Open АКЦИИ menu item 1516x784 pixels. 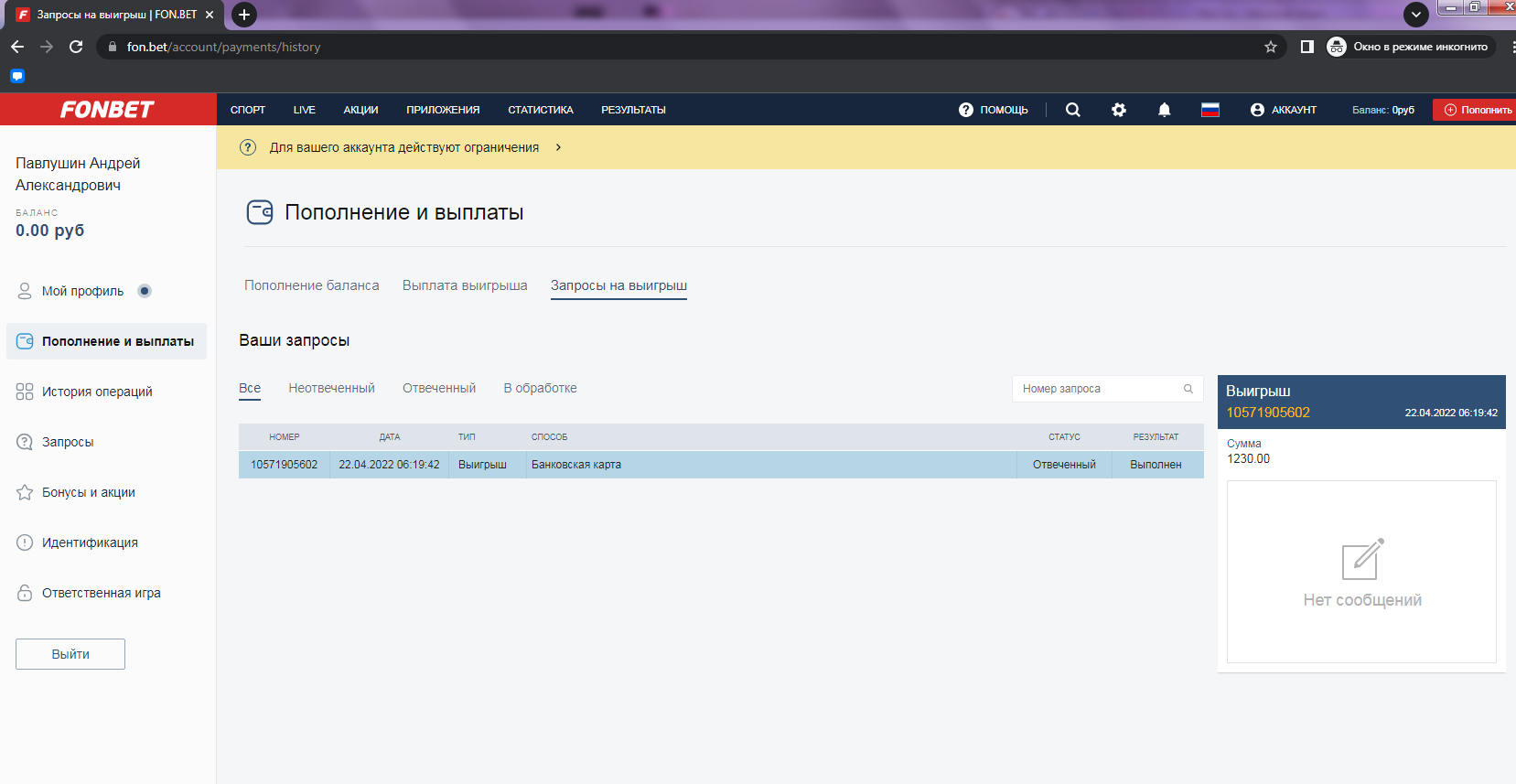click(360, 110)
